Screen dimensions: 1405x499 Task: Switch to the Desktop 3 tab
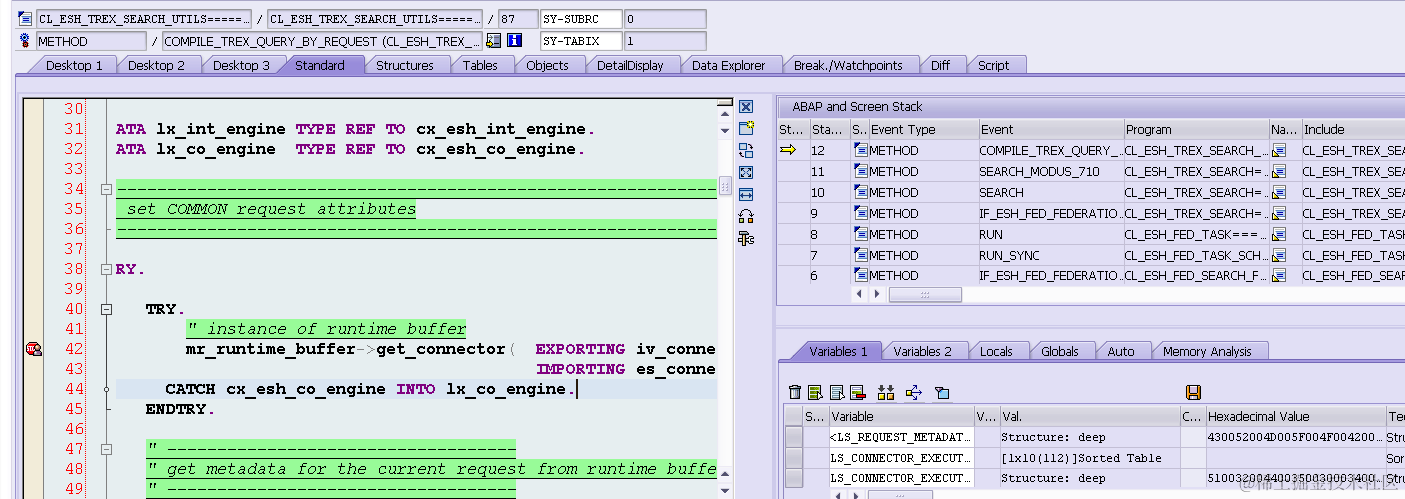click(240, 65)
